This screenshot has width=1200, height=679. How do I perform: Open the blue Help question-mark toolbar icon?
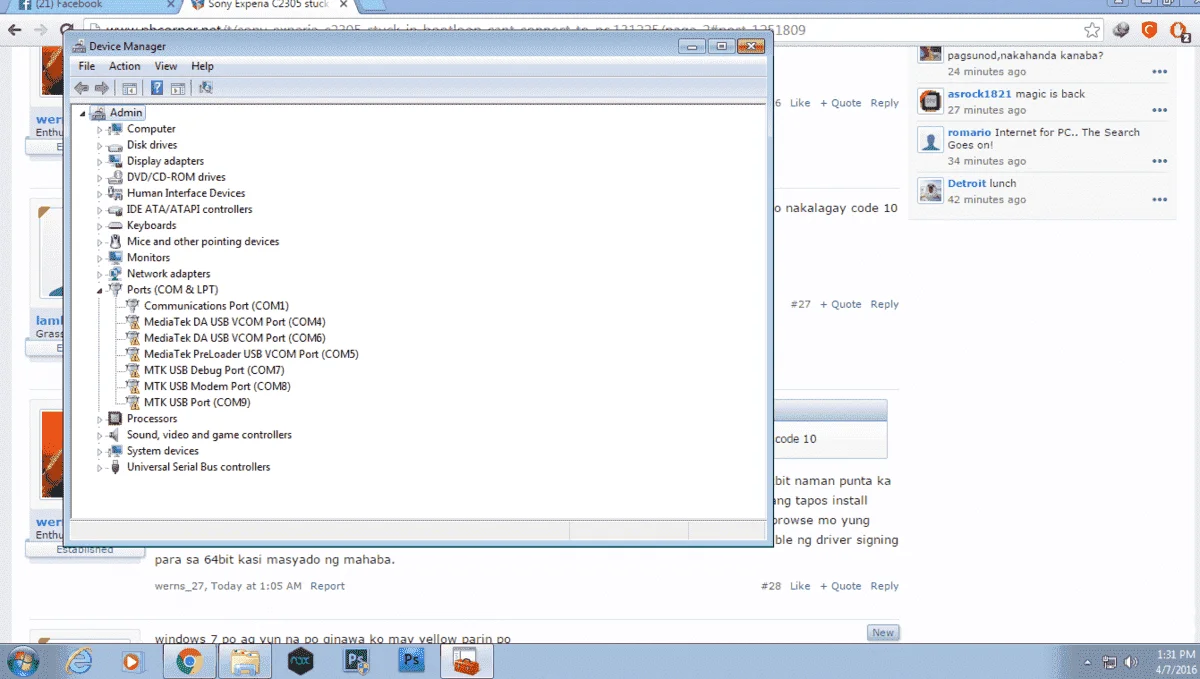tap(157, 88)
